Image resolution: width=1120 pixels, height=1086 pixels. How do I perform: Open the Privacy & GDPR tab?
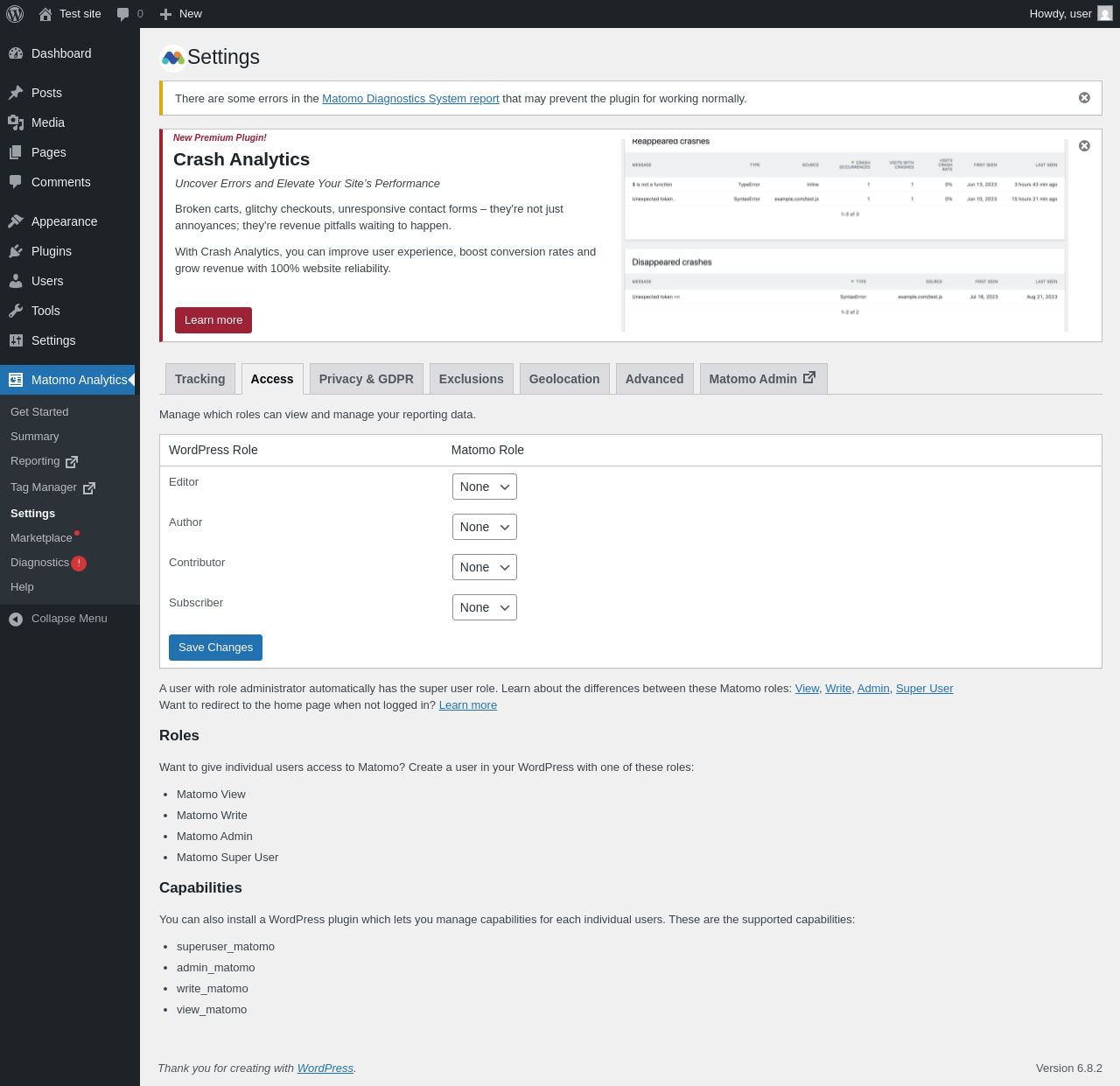[x=367, y=379]
